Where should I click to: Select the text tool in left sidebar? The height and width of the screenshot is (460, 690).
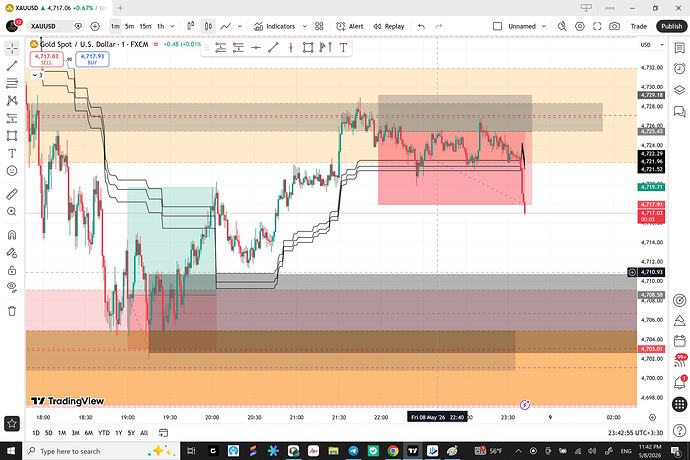(x=12, y=153)
